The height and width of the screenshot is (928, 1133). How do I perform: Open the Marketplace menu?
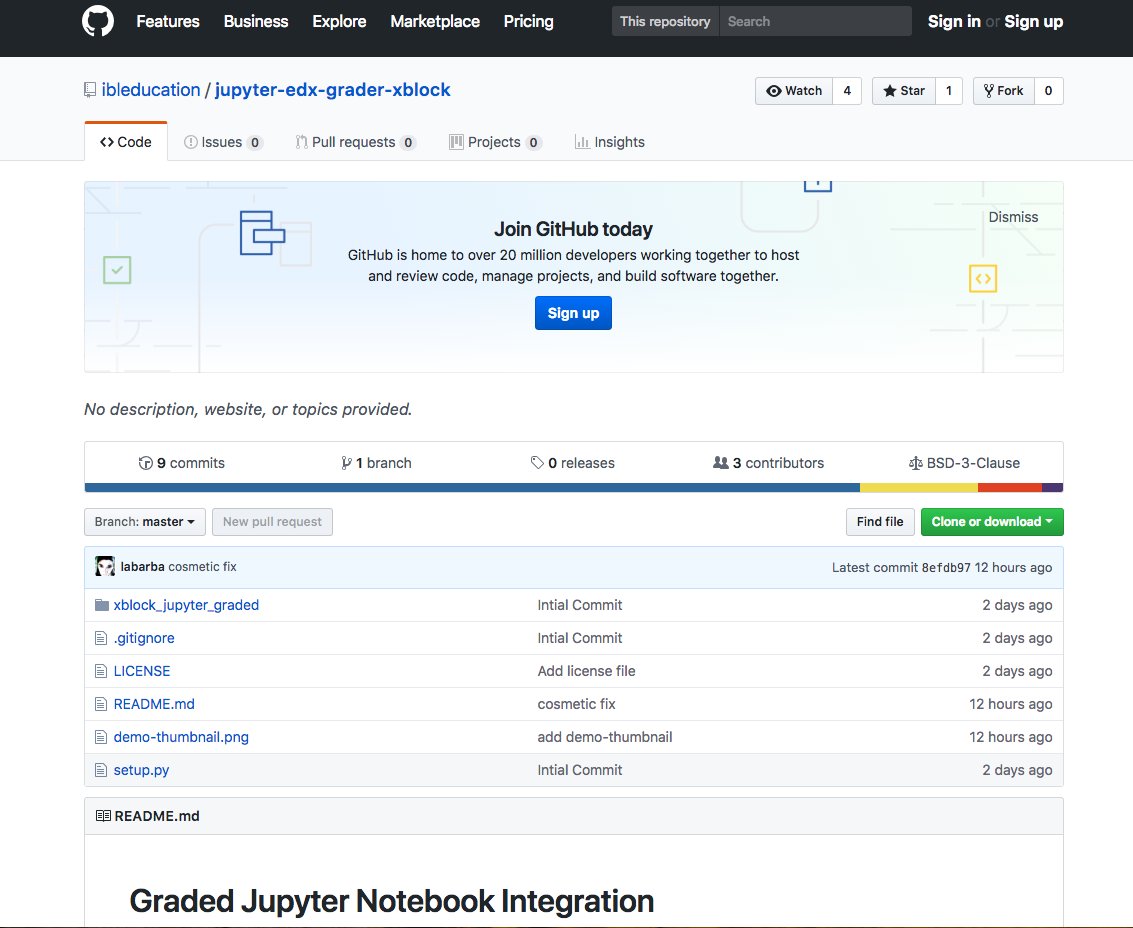[x=434, y=21]
